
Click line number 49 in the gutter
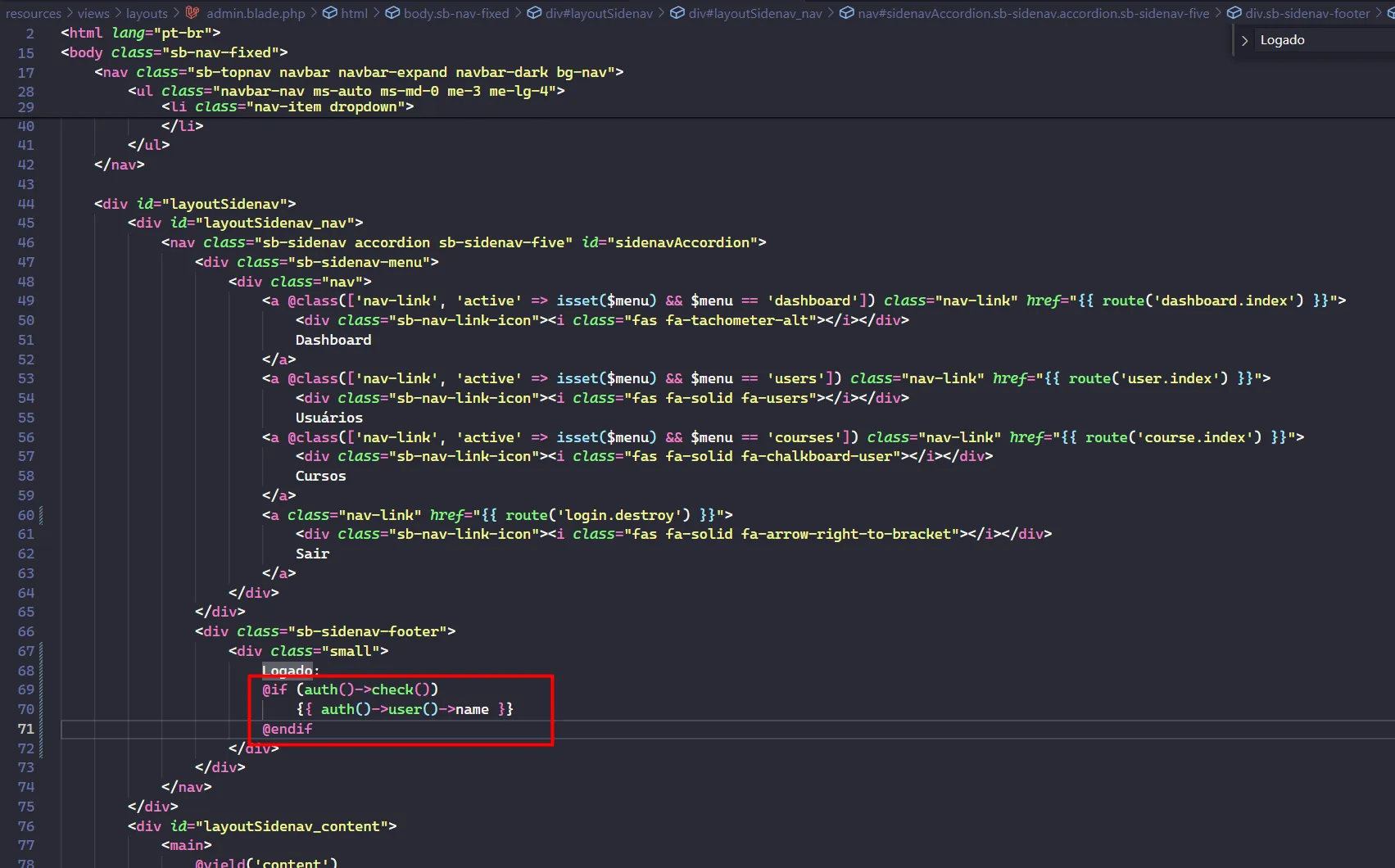[26, 301]
